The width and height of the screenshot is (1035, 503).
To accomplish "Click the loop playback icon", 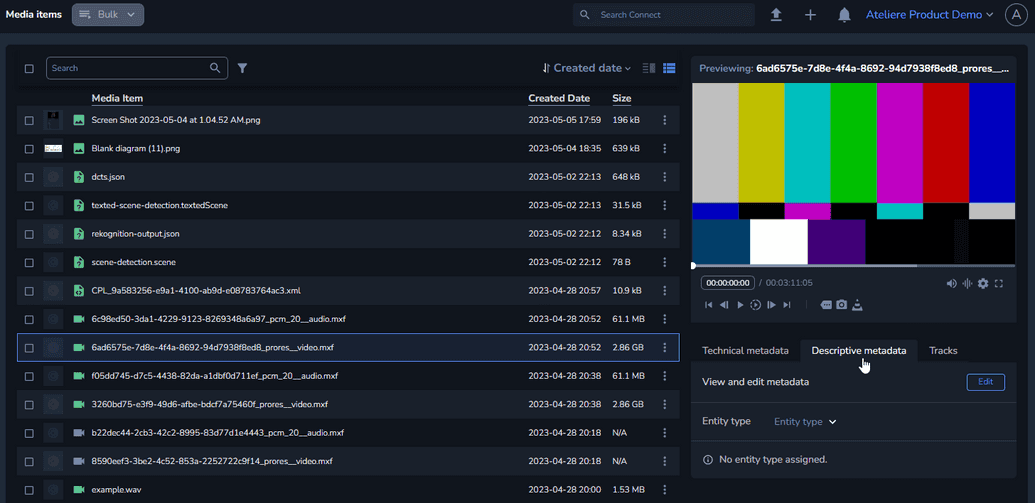I will pyautogui.click(x=755, y=305).
